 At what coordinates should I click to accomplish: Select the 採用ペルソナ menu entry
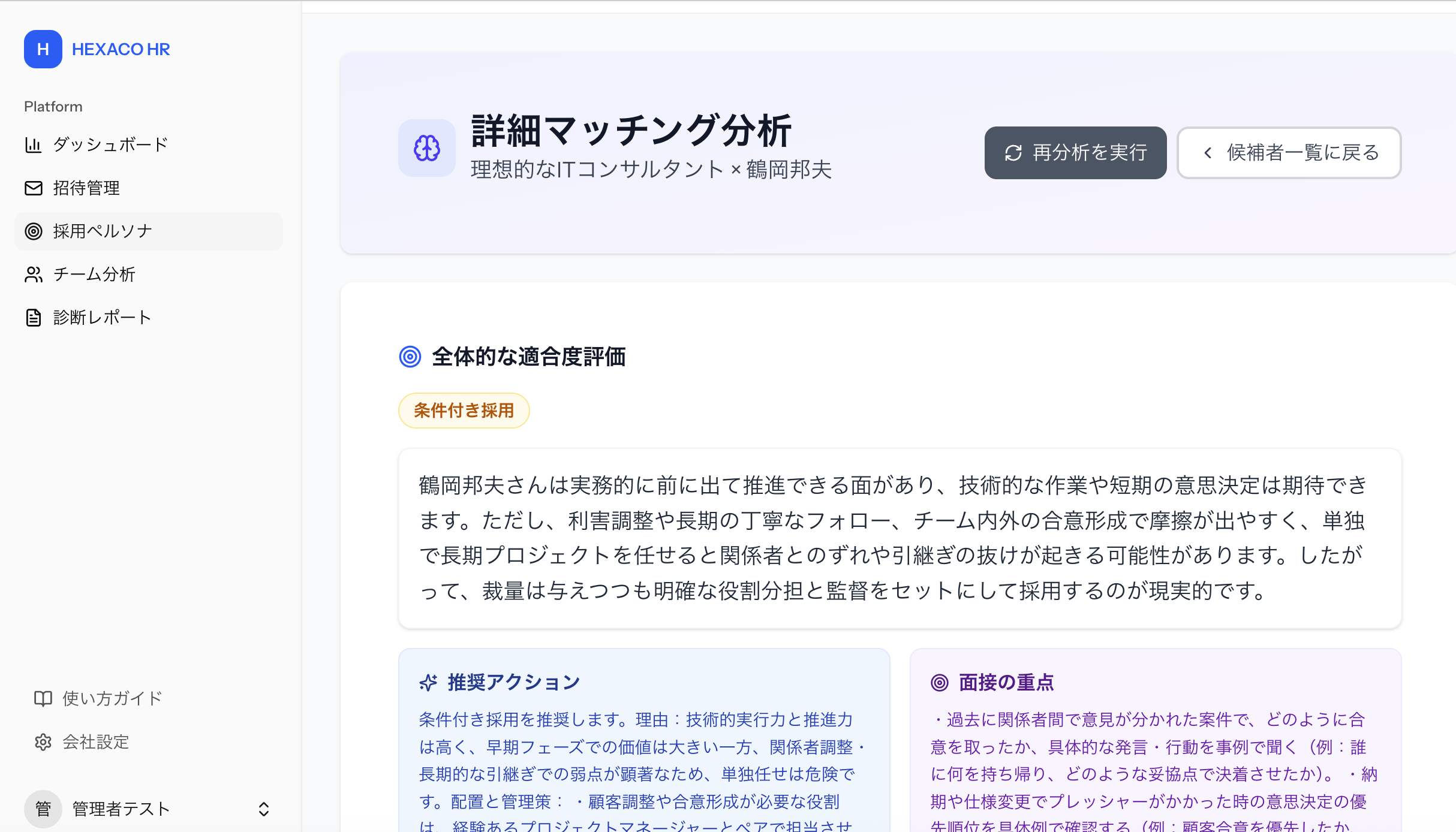(102, 231)
